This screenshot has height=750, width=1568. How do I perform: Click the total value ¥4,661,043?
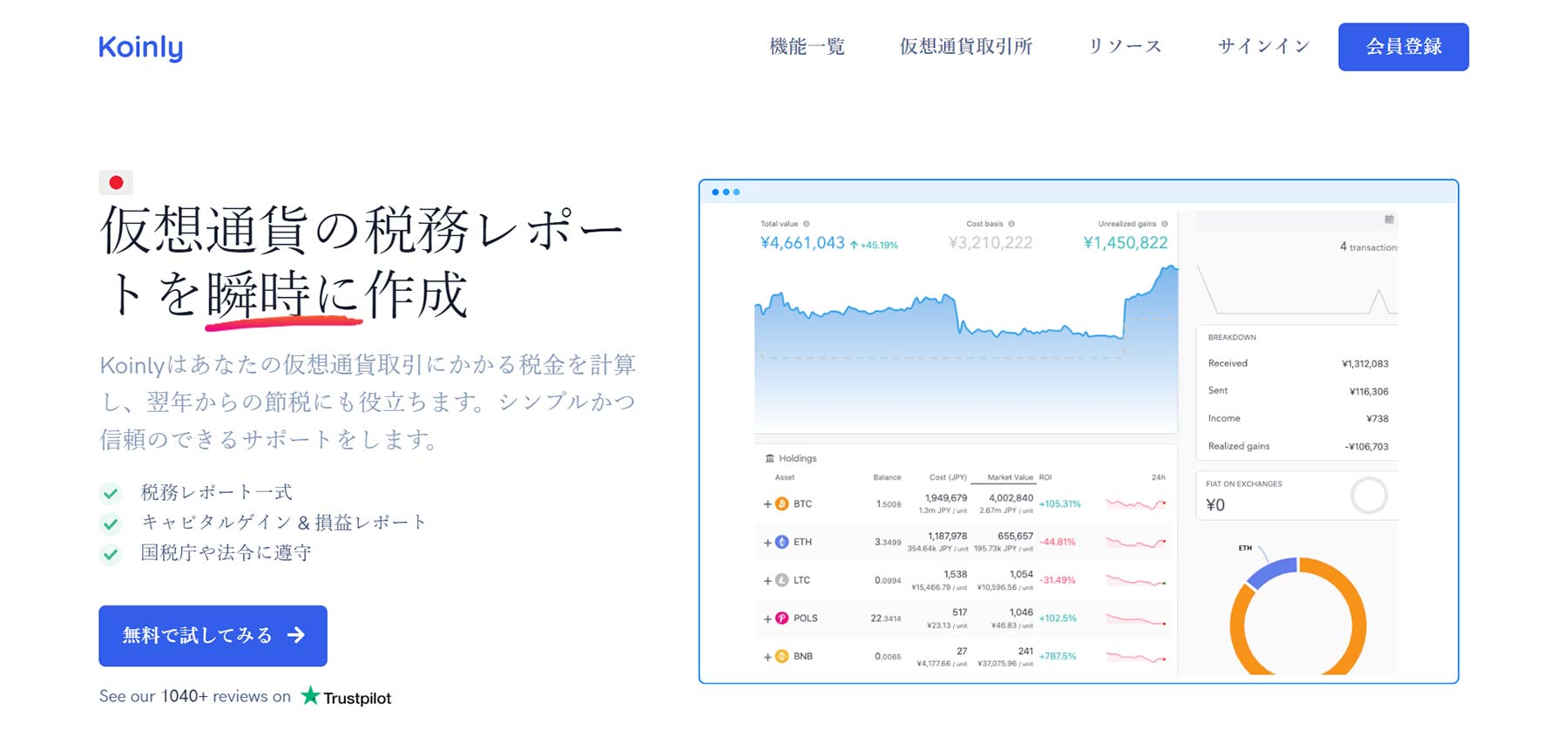click(x=802, y=243)
